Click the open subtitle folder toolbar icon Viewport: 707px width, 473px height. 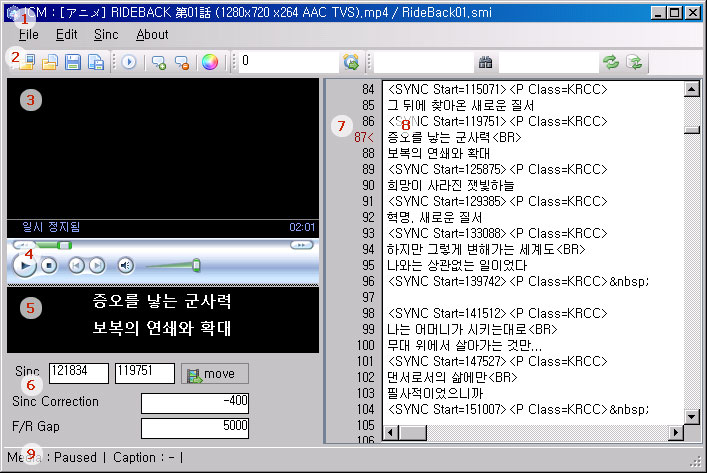[50, 62]
